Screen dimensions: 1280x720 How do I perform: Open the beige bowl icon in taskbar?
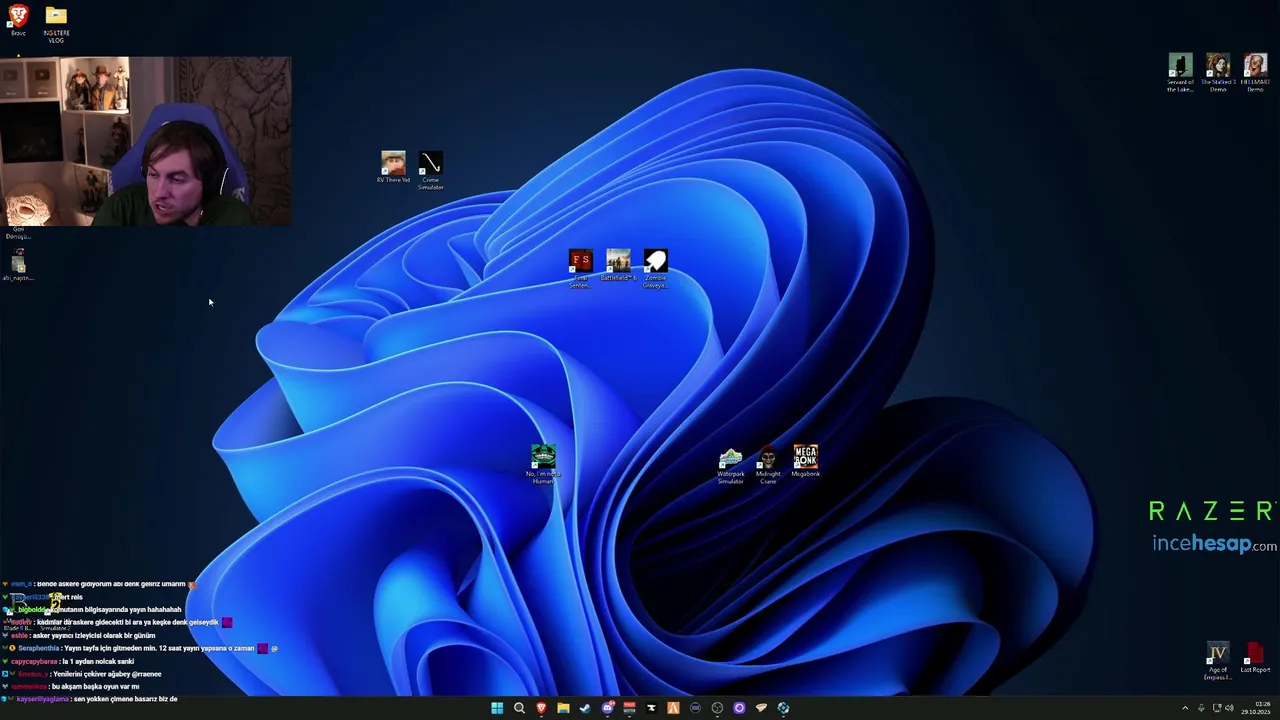tap(761, 708)
